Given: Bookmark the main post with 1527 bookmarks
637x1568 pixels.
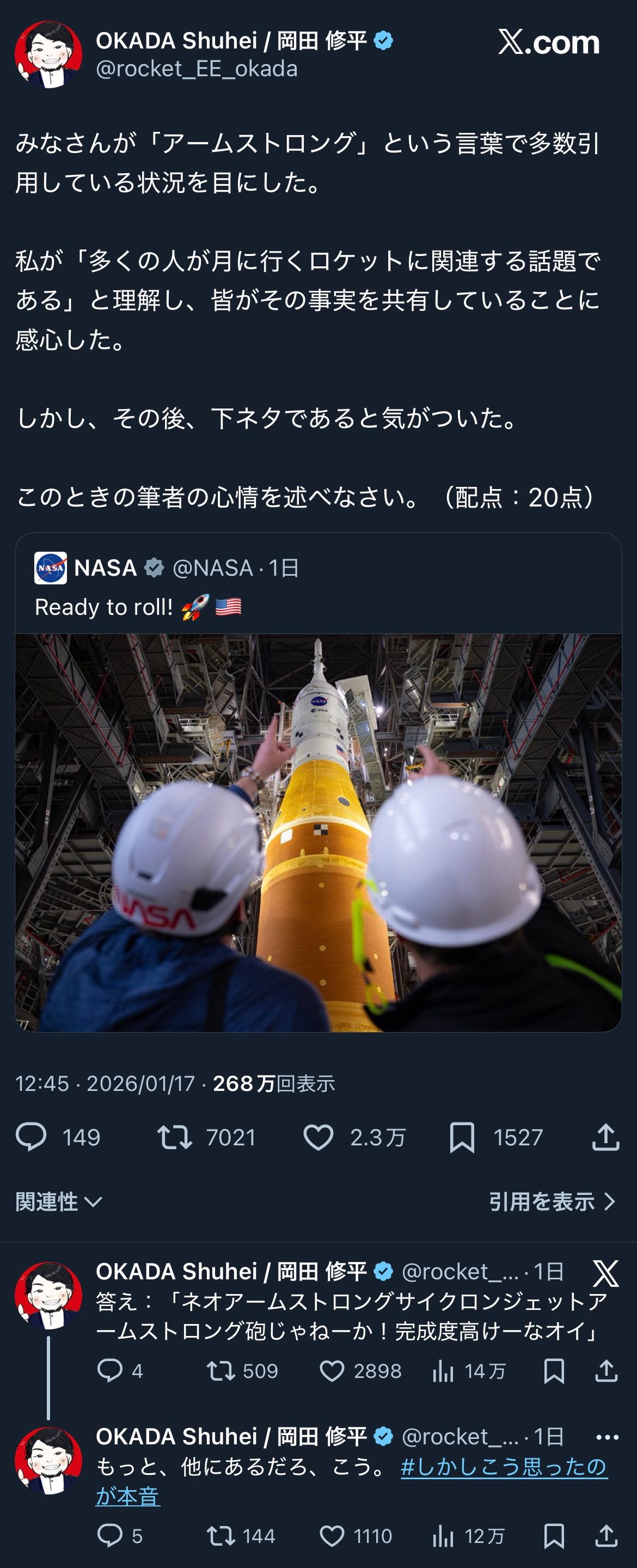Looking at the screenshot, I should click(x=462, y=1137).
